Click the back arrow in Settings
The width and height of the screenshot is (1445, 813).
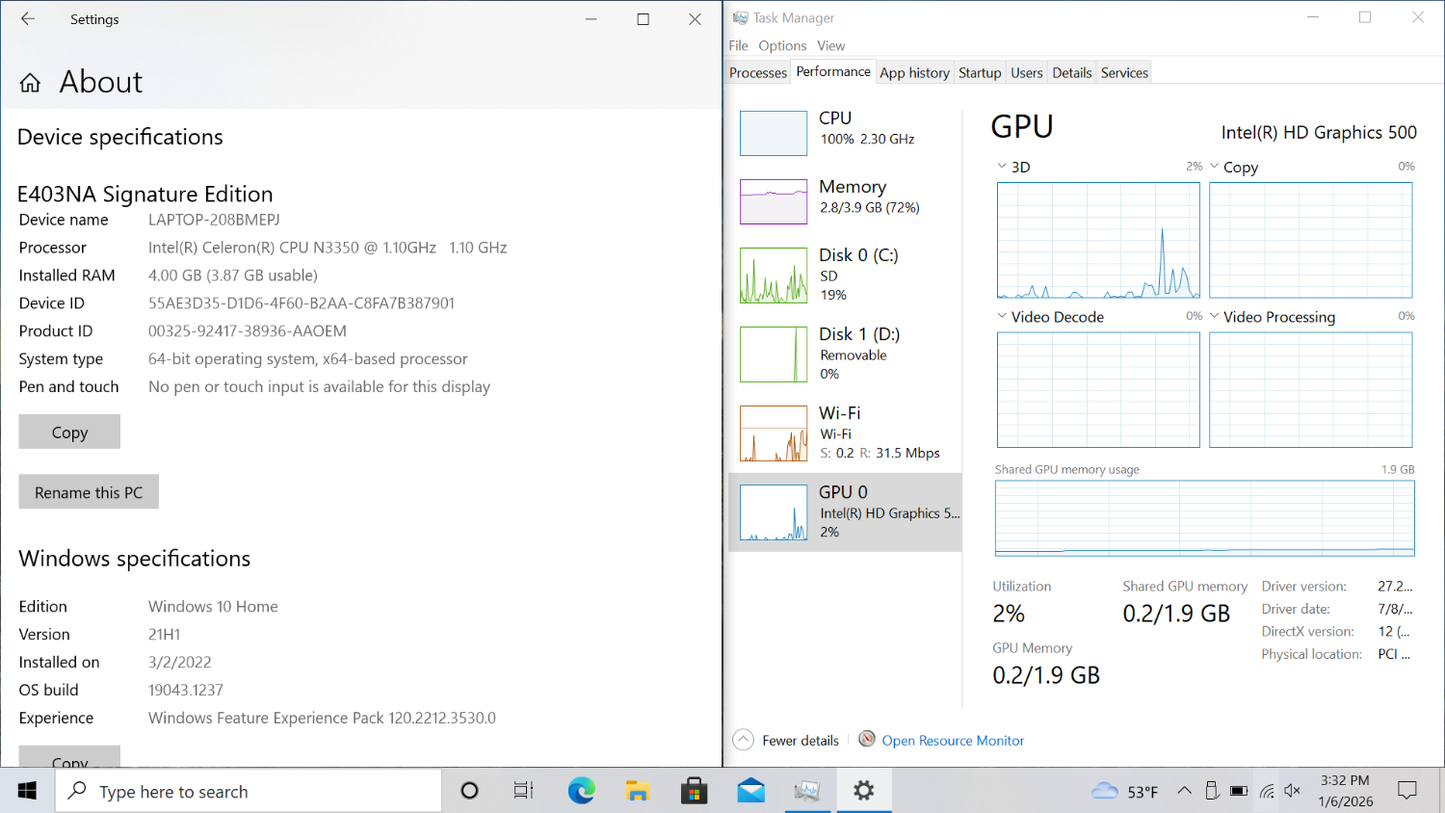(x=28, y=19)
